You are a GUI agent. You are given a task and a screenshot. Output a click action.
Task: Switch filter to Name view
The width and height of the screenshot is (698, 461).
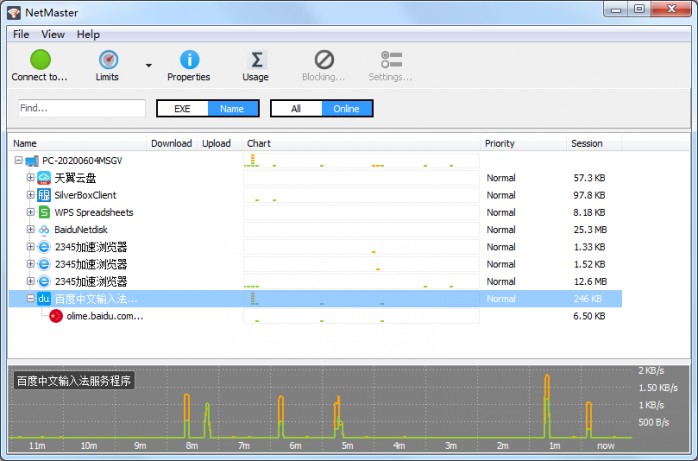(233, 109)
